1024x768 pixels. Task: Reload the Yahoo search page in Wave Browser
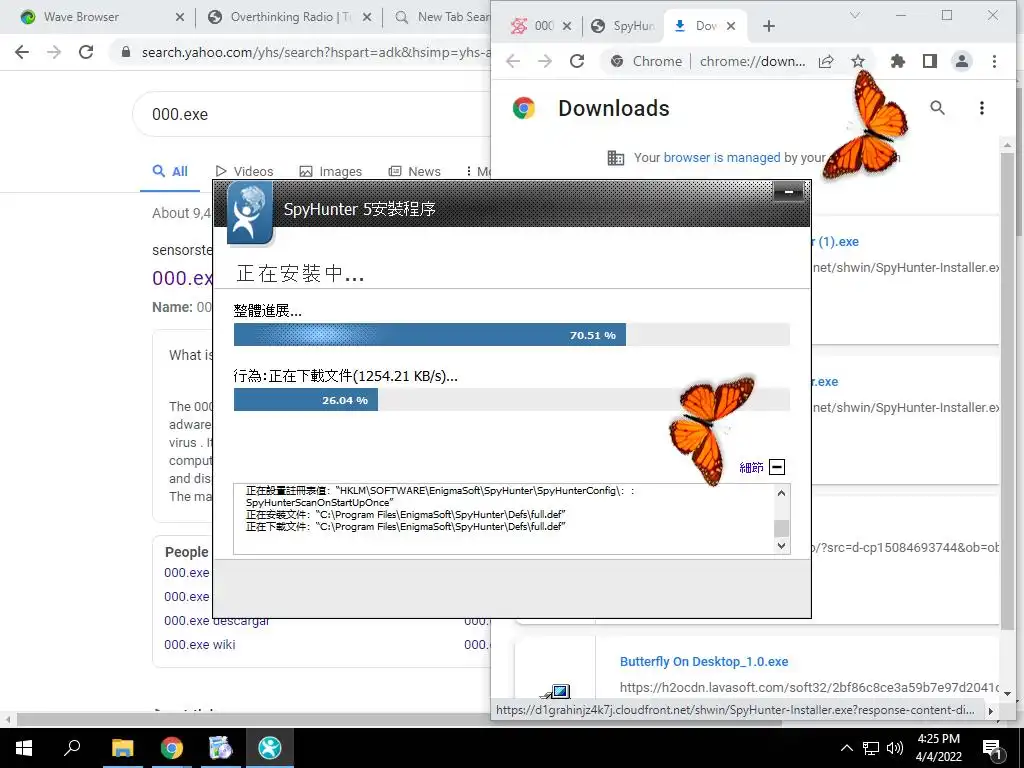86,52
